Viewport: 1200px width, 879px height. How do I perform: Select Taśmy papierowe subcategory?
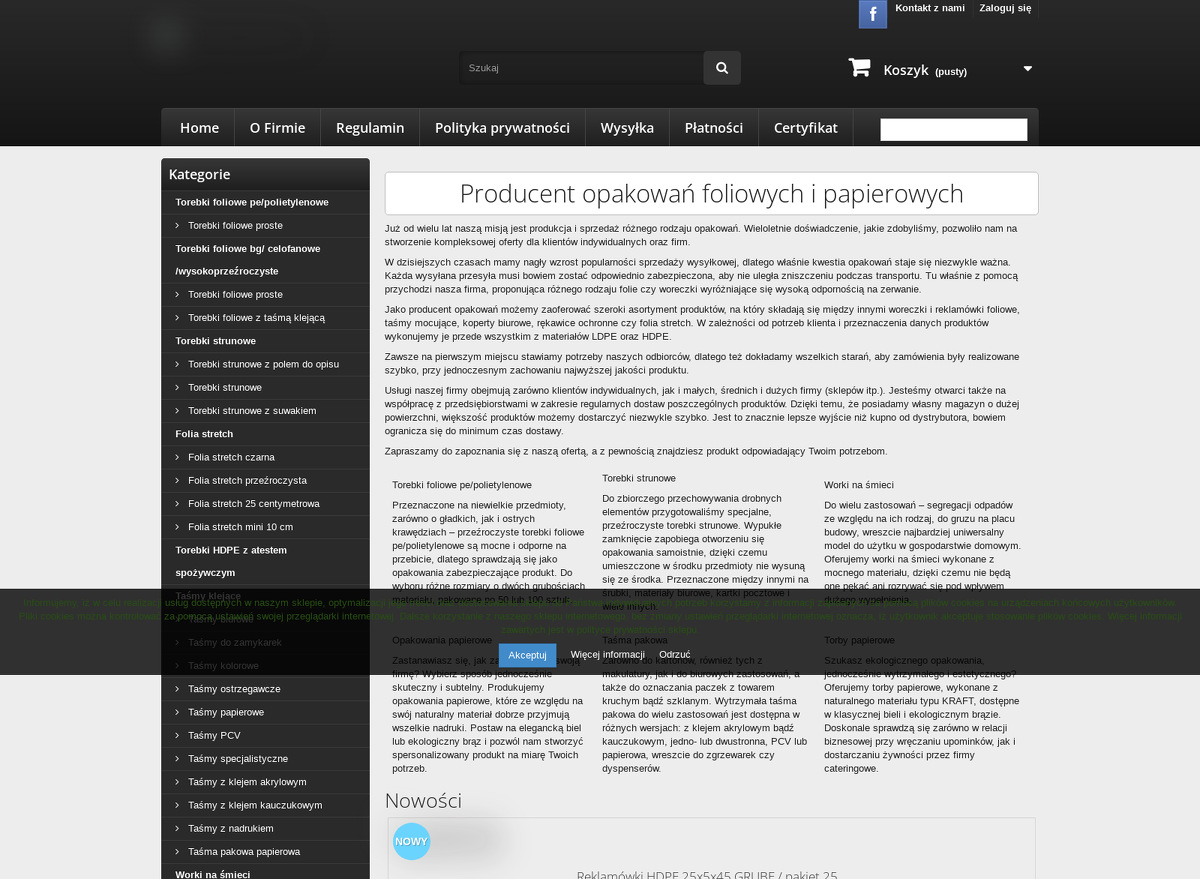click(x=226, y=712)
